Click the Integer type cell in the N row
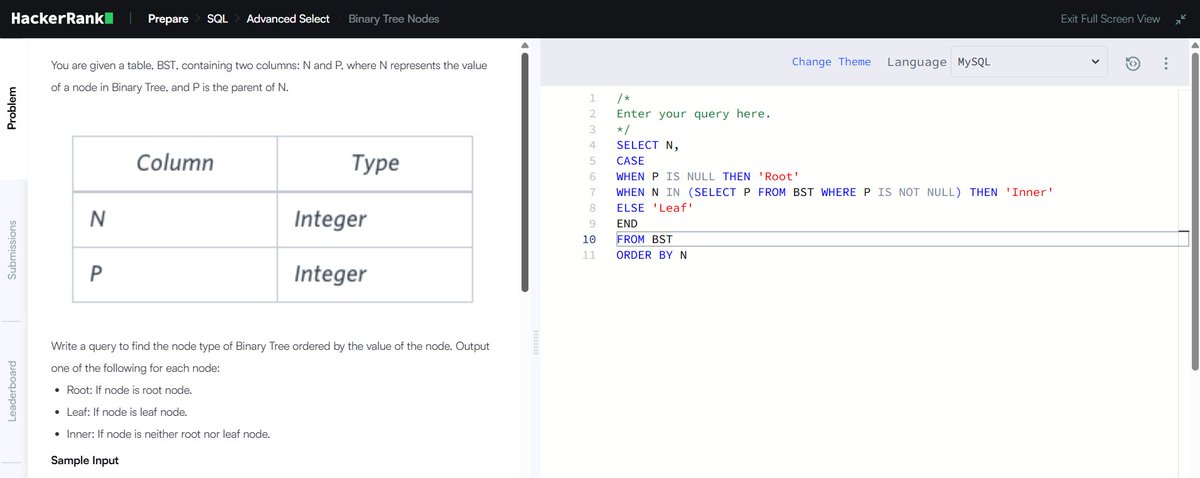Viewport: 1200px width, 478px height. pyautogui.click(x=375, y=219)
